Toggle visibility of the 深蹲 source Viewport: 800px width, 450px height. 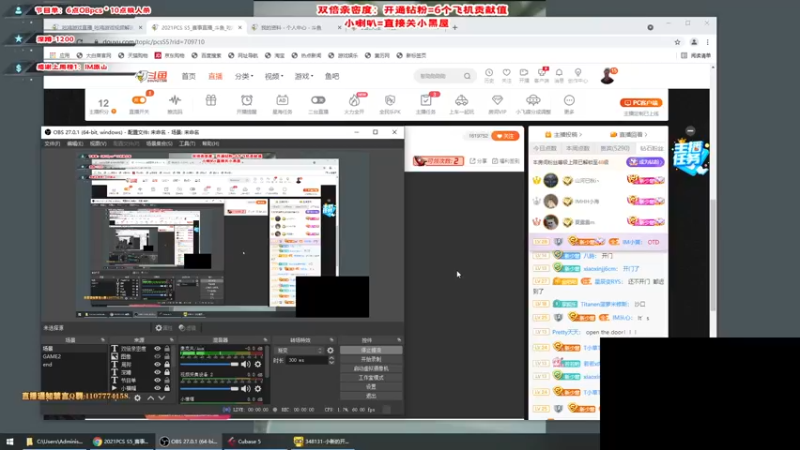pyautogui.click(x=158, y=372)
